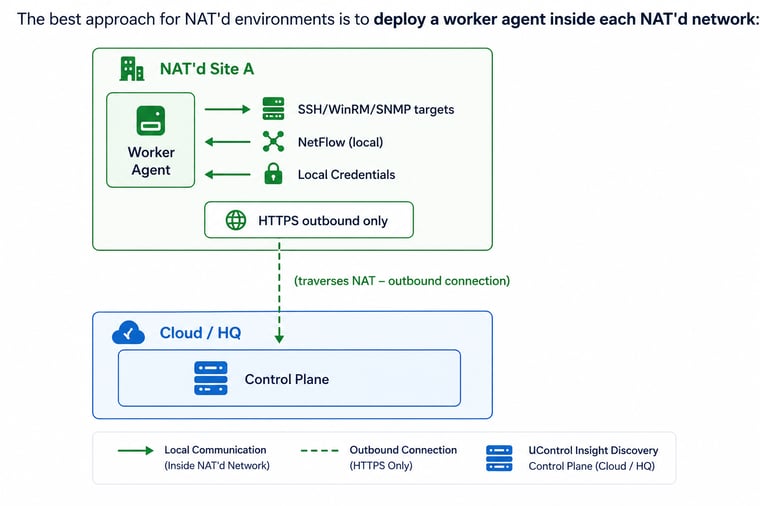The width and height of the screenshot is (760, 506).
Task: Click the arrow from NetFlow to Worker Agent
Action: [227, 142]
